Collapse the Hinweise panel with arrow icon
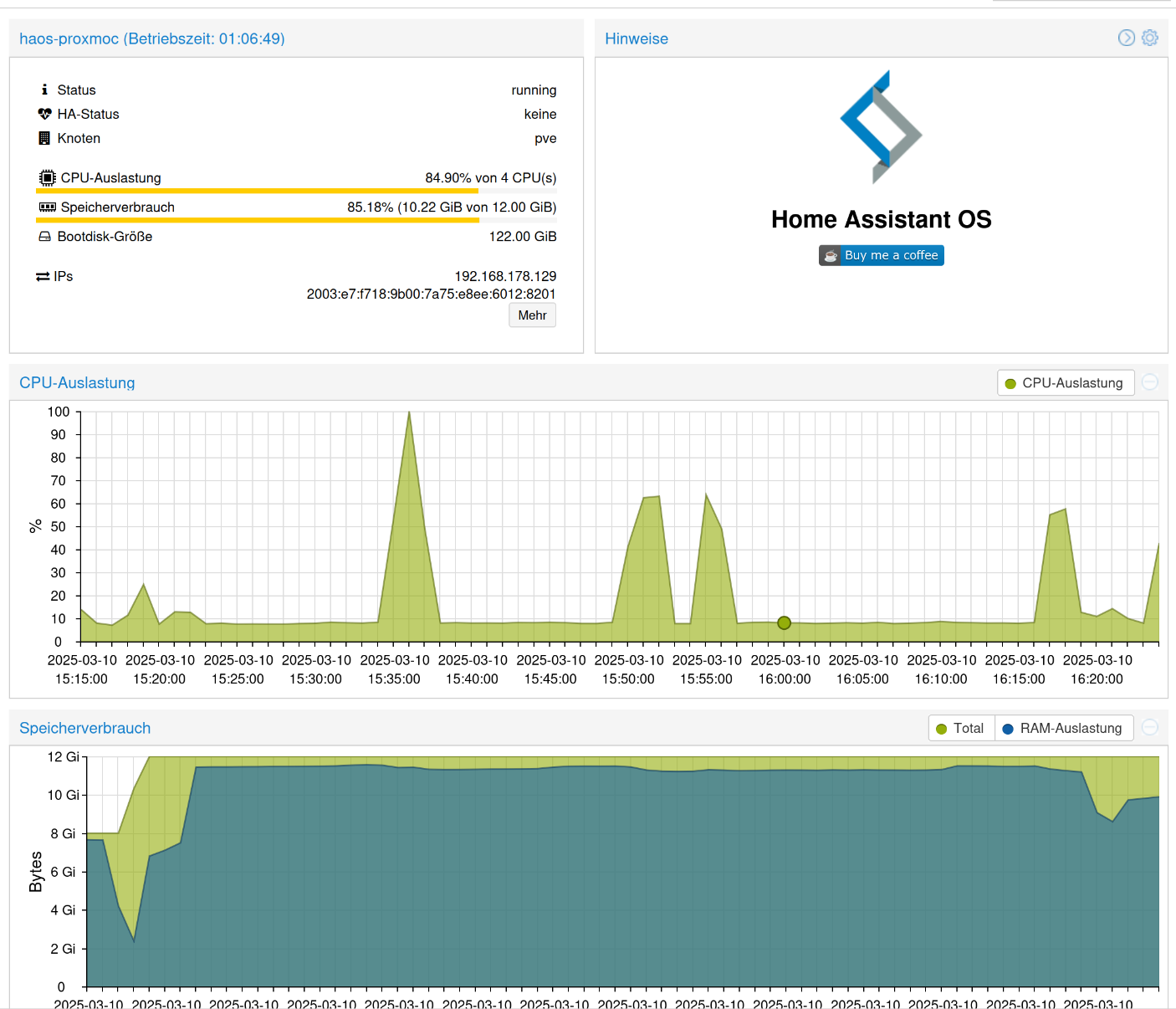Screen dimensions: 1176x1009 [1127, 38]
